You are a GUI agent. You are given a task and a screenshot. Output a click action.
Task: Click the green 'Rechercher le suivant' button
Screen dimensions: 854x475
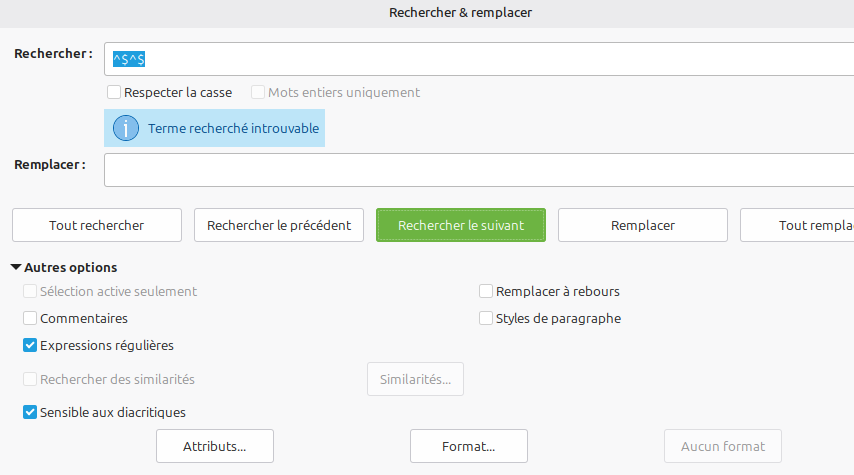coord(461,225)
